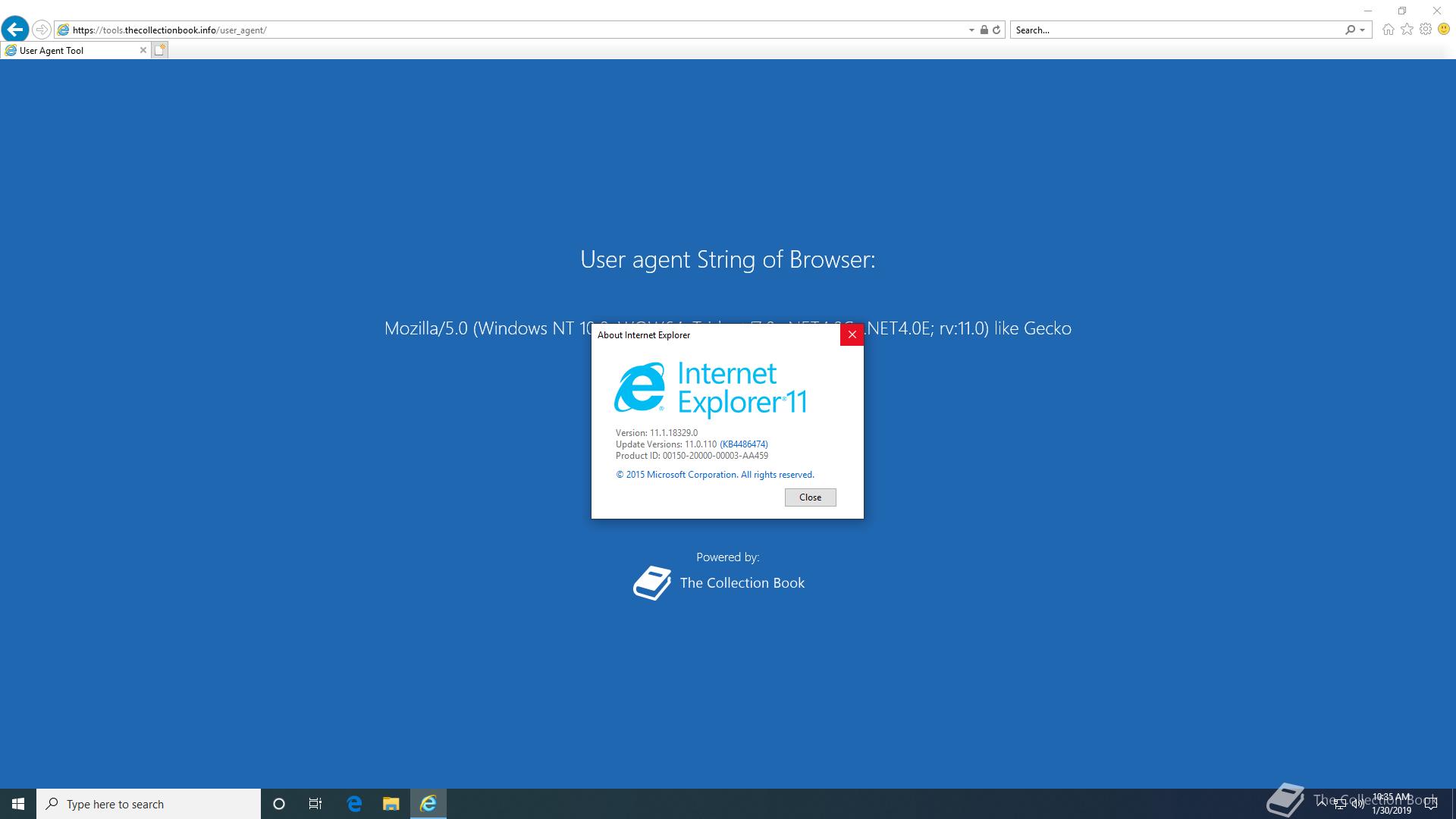1456x819 pixels.
Task: Click the Microsoft Corporation copyright link
Action: coord(714,475)
